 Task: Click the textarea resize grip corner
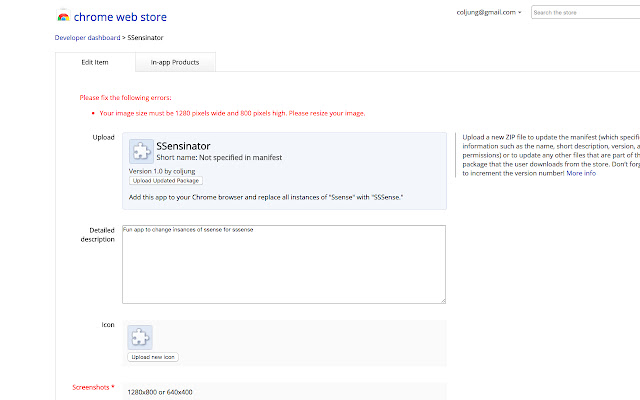point(443,301)
